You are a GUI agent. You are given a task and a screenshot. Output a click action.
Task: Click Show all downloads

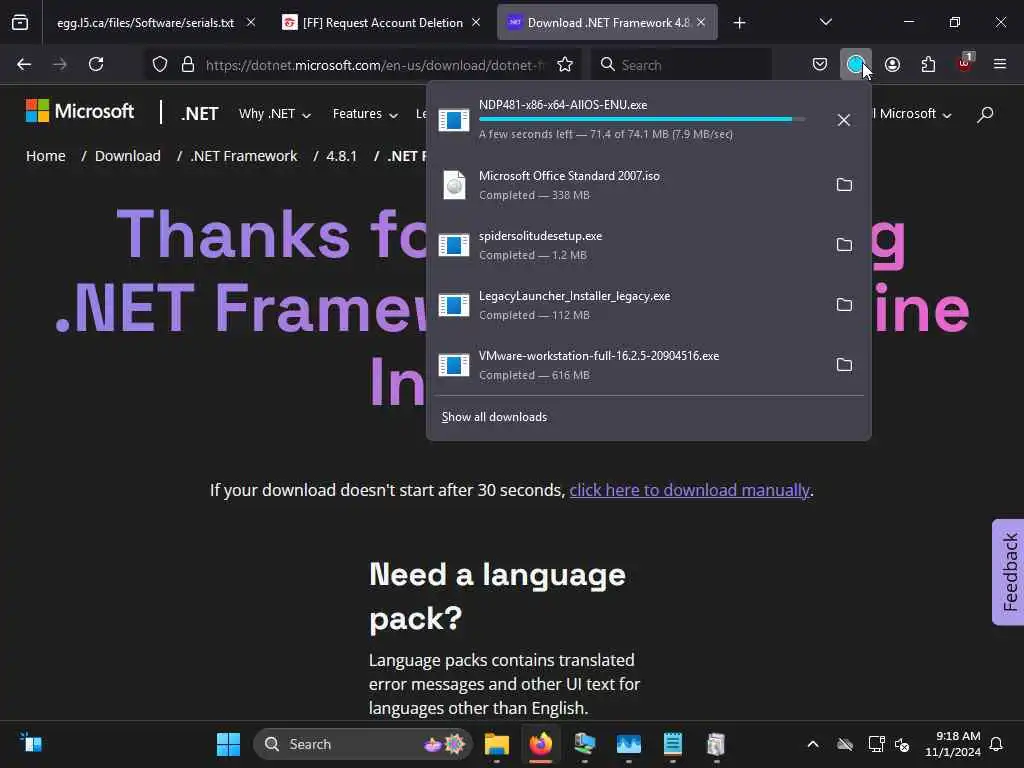pos(494,417)
